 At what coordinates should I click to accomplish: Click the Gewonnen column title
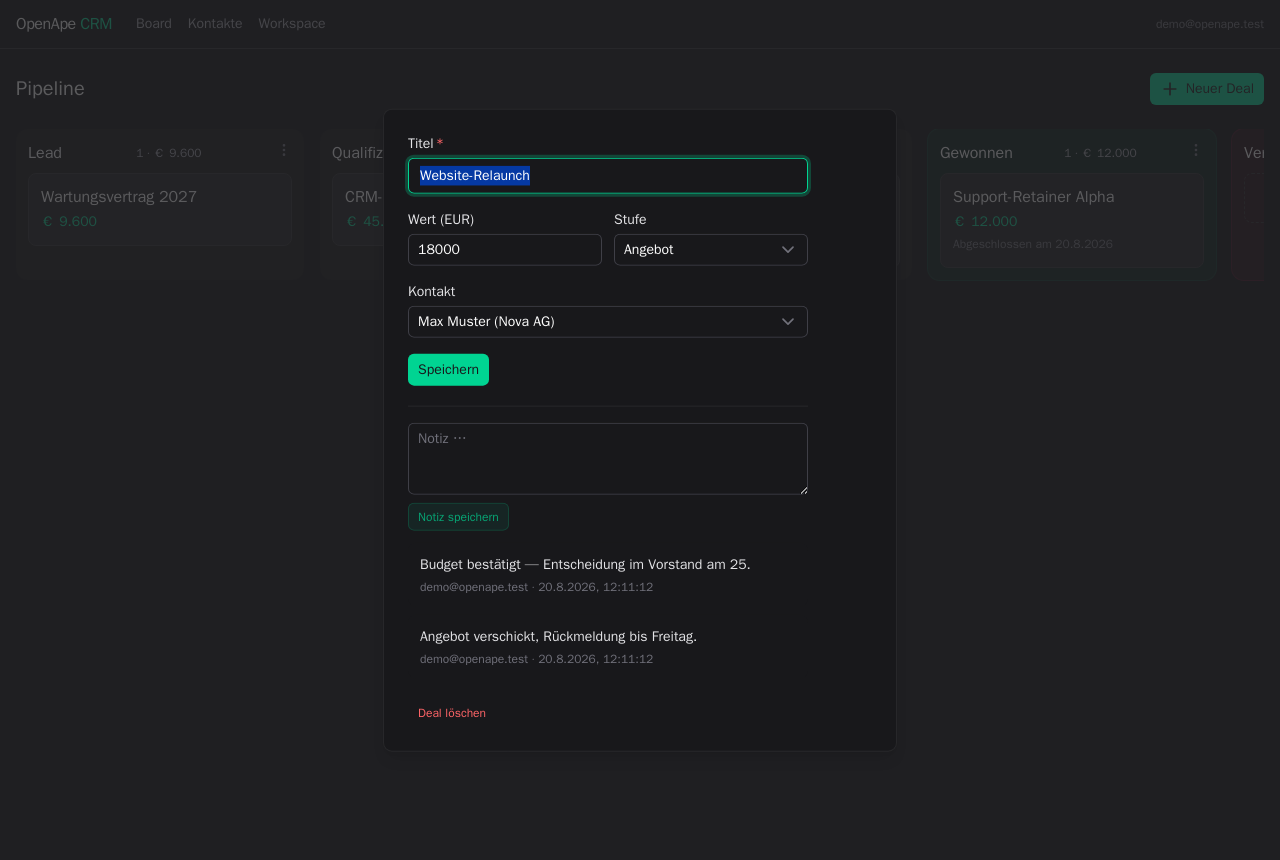tap(976, 153)
